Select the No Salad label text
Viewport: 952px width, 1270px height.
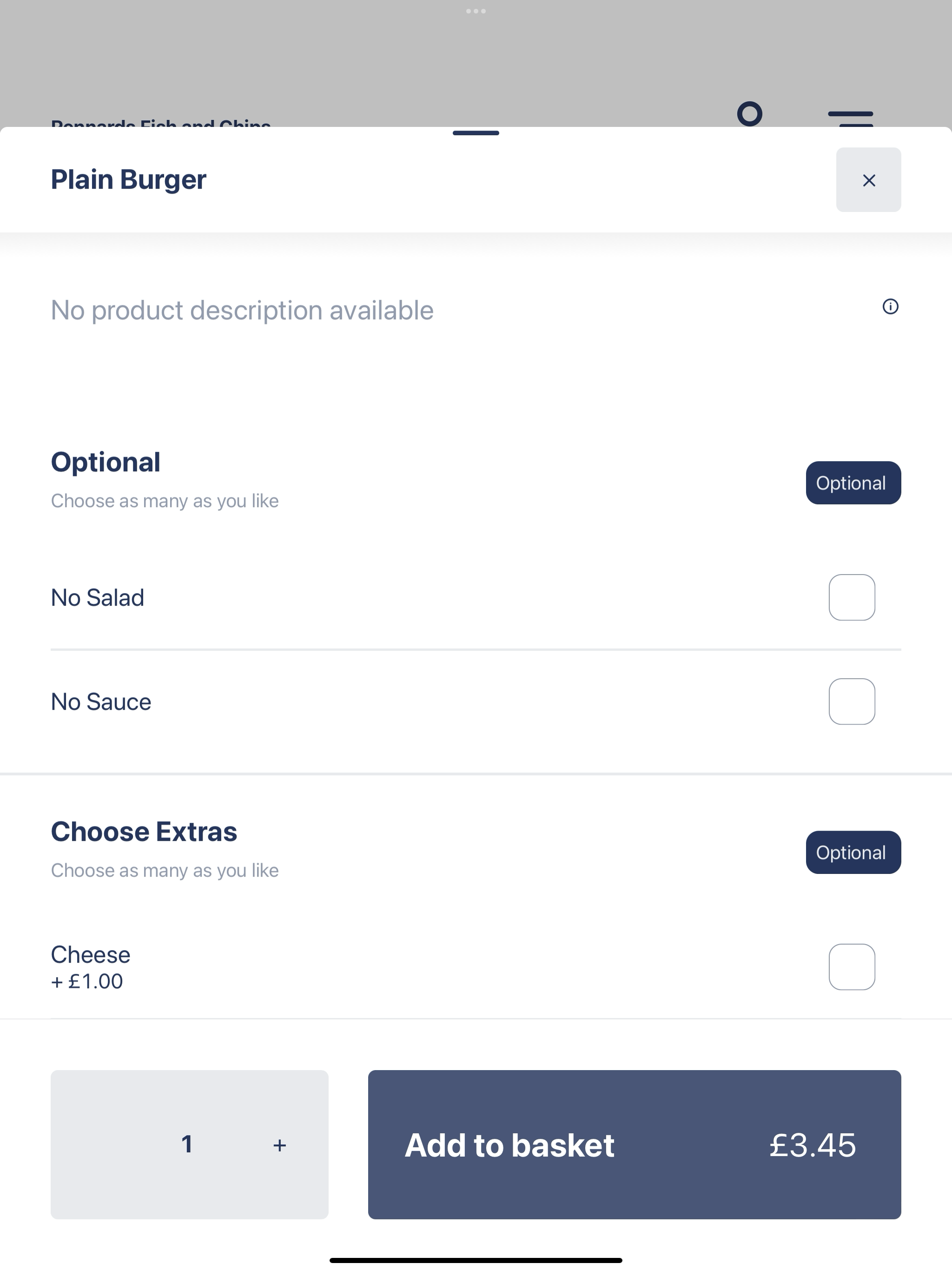click(x=98, y=598)
